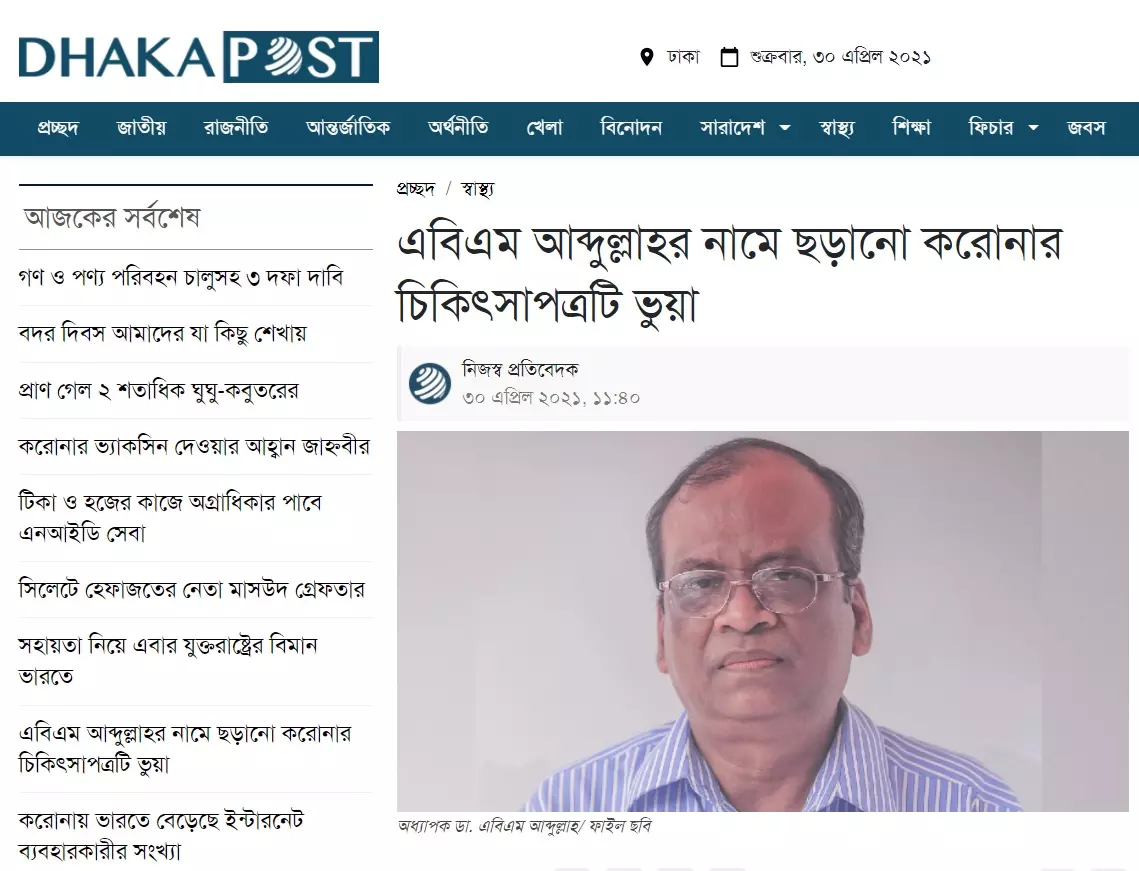This screenshot has width=1139, height=871.
Task: Open the জাতীয় menu item
Action: point(142,128)
